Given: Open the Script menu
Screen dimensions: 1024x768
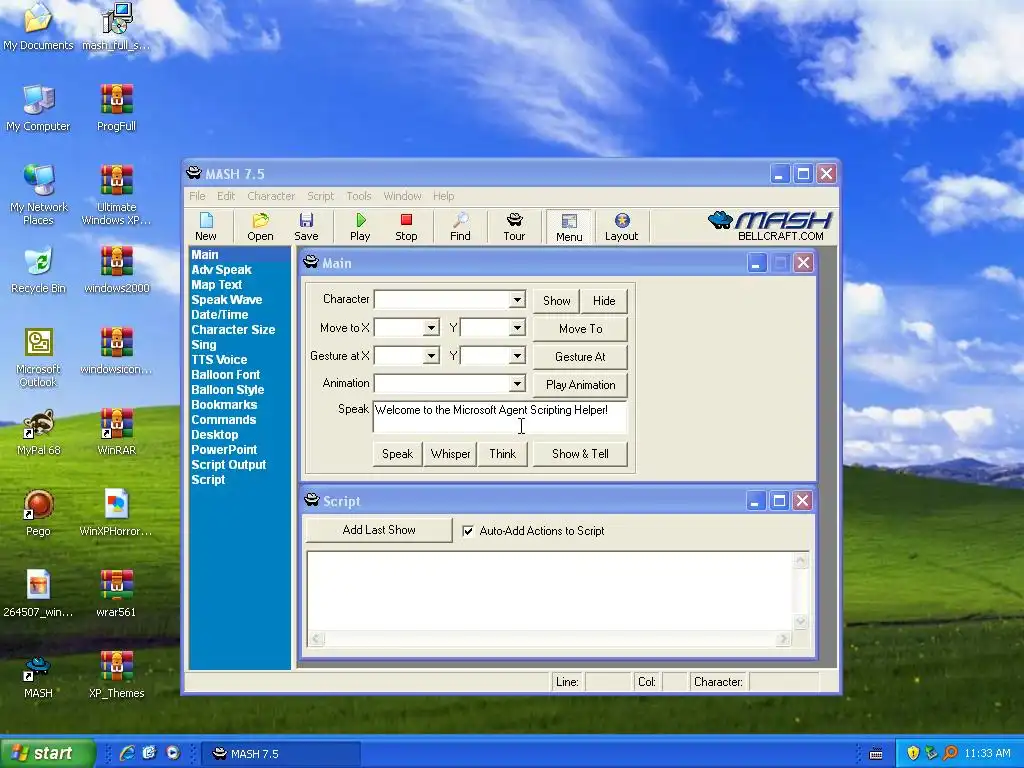Looking at the screenshot, I should coord(320,196).
